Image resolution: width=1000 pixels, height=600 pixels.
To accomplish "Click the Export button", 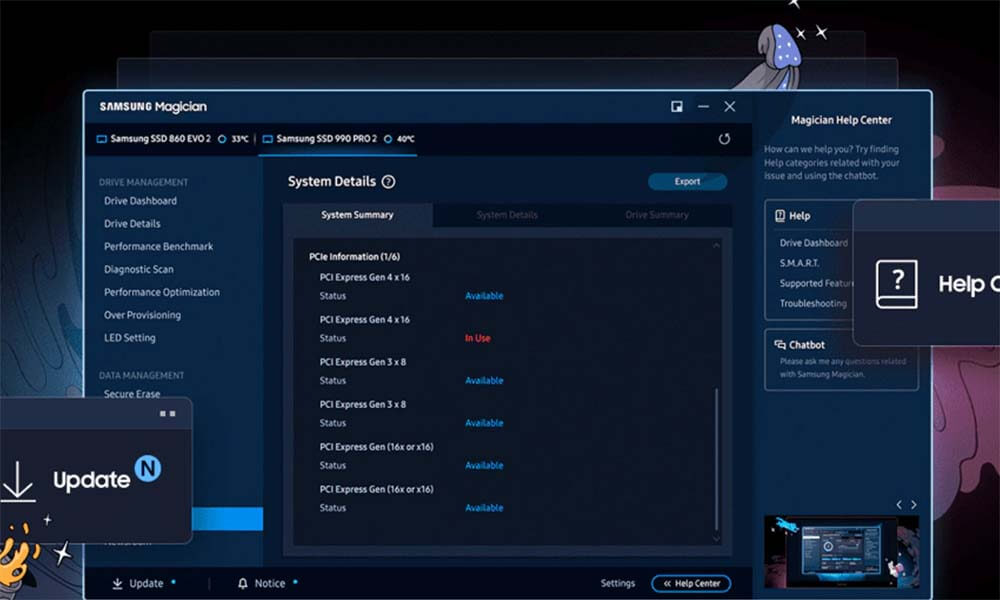I will (x=687, y=182).
